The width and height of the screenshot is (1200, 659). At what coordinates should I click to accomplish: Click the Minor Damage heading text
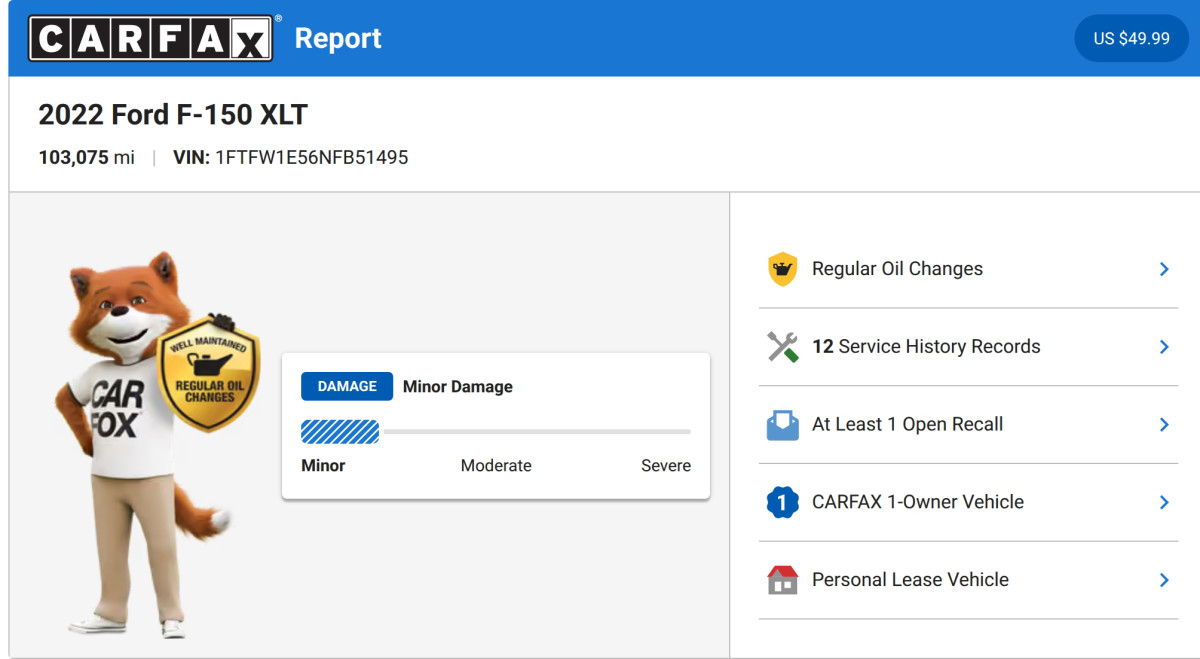click(x=458, y=387)
